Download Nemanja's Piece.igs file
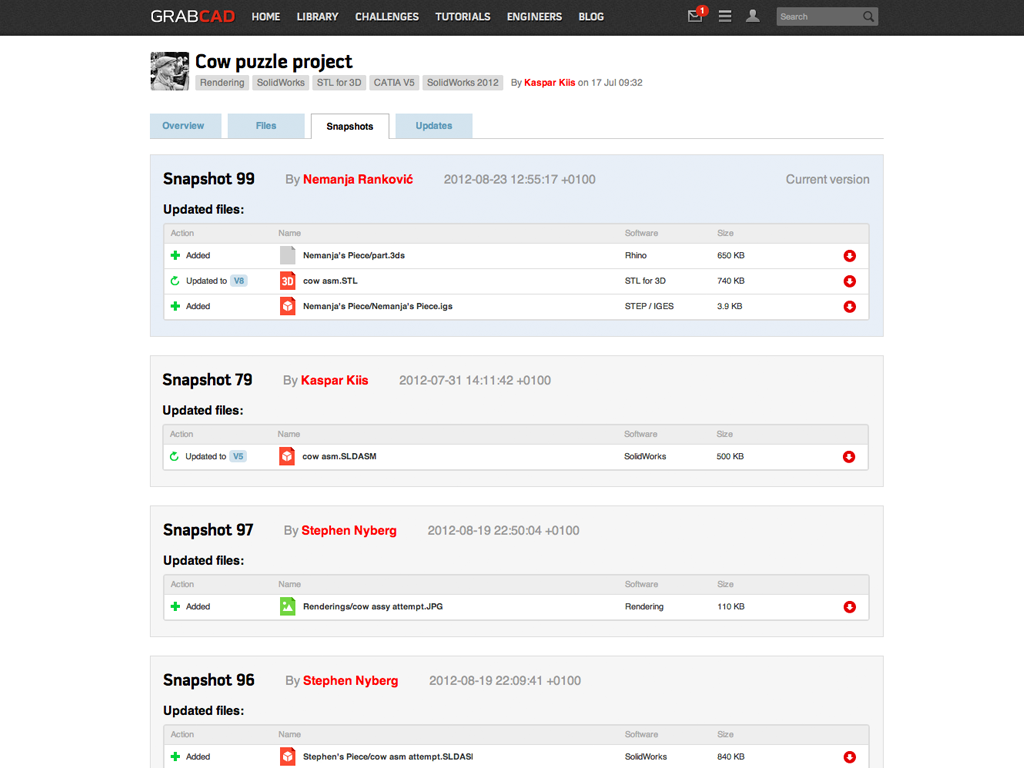The height and width of the screenshot is (768, 1024). [x=849, y=307]
